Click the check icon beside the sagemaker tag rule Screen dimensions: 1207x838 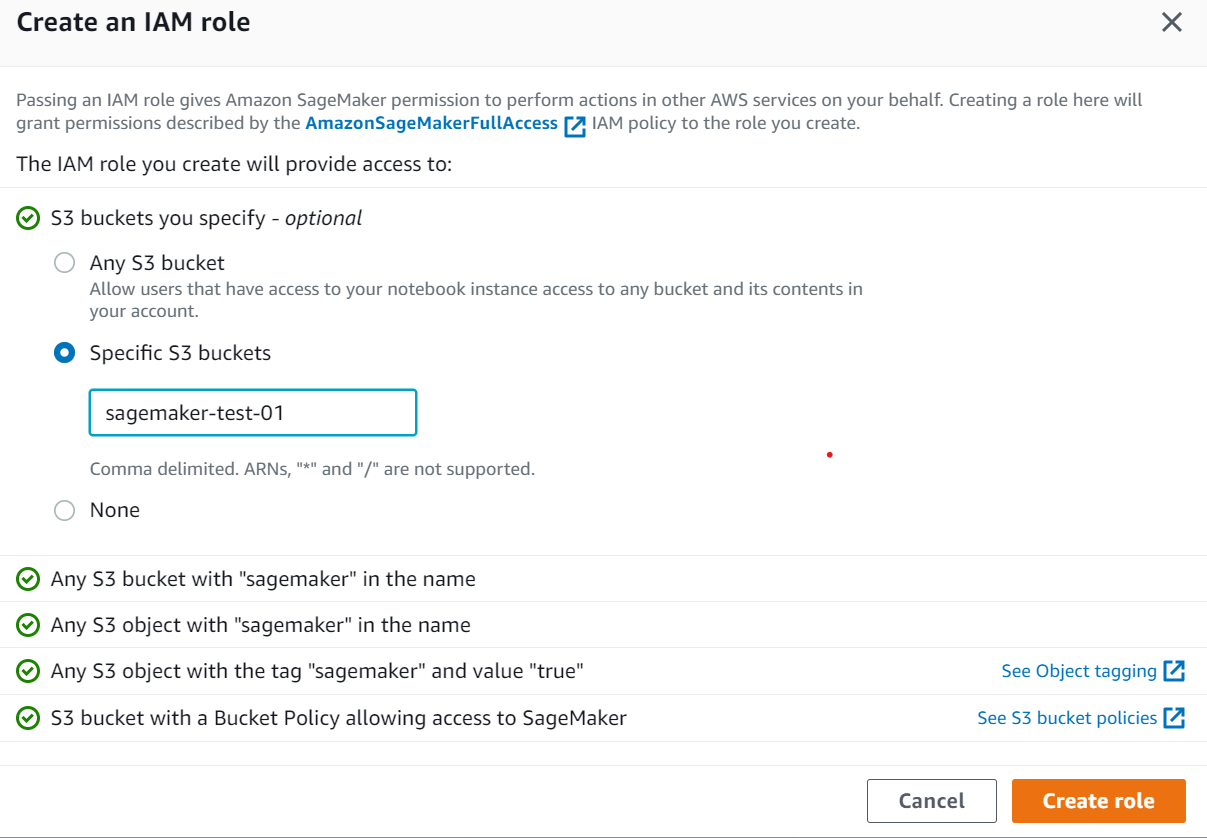tap(27, 671)
